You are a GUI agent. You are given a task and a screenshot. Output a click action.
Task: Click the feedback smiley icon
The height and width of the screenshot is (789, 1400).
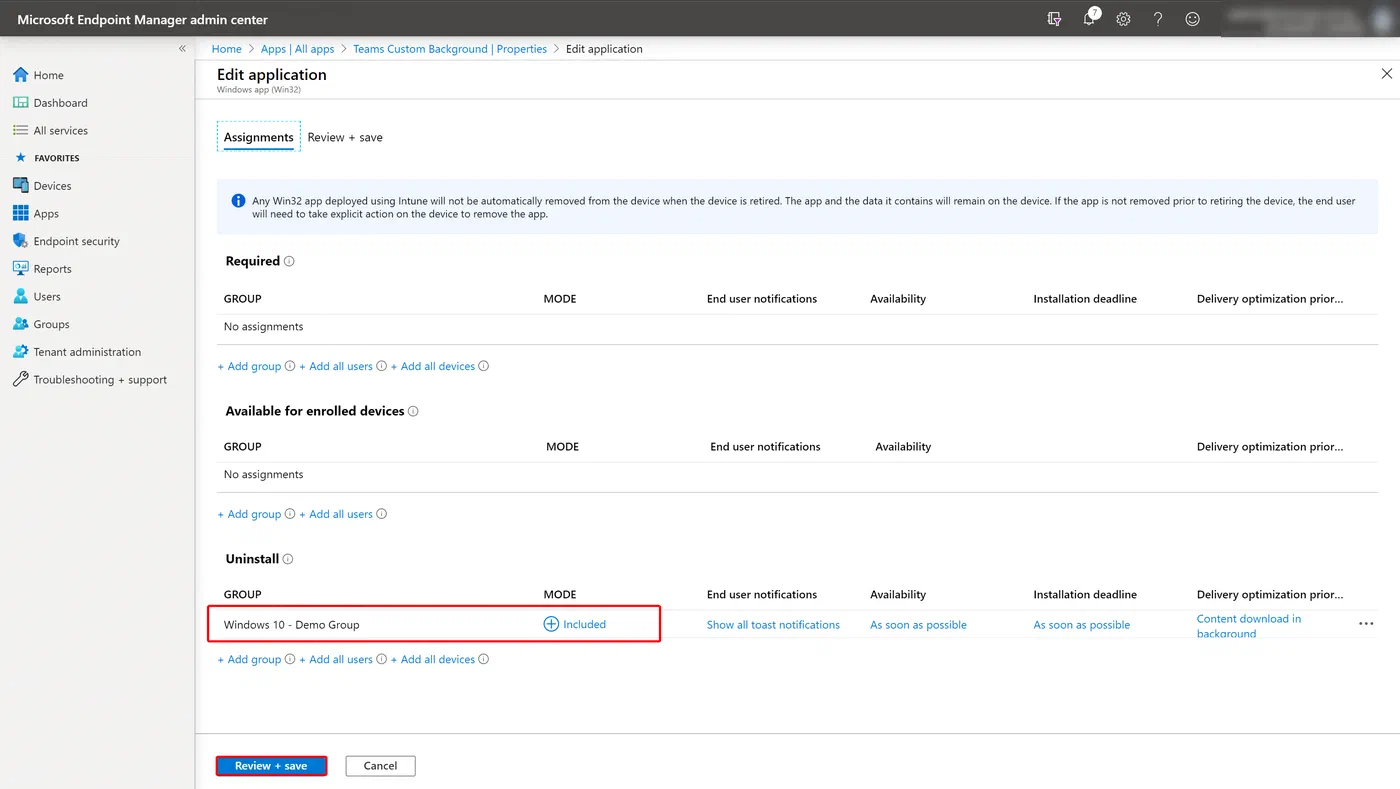(x=1192, y=19)
